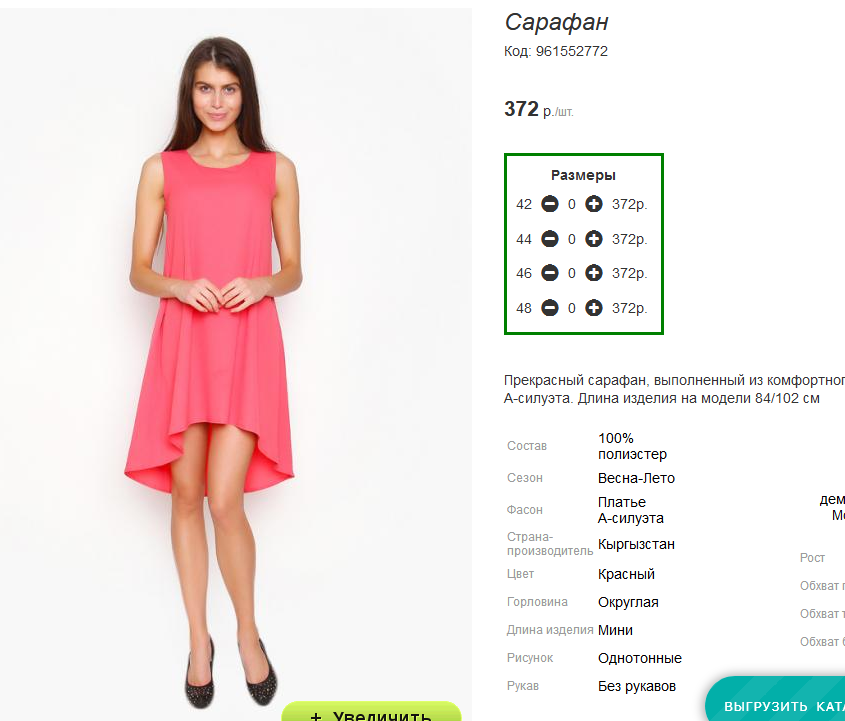
Task: Click the size 48 quantity value
Action: 572,308
